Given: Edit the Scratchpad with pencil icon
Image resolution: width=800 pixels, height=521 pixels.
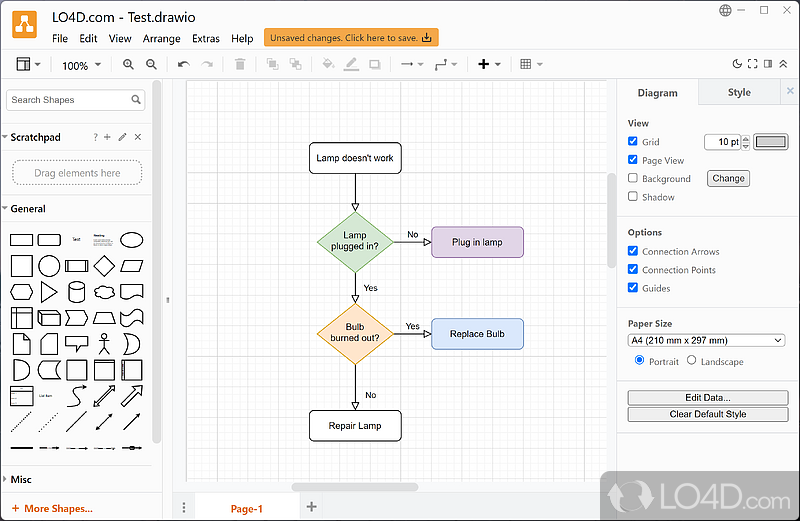Looking at the screenshot, I should [x=122, y=137].
